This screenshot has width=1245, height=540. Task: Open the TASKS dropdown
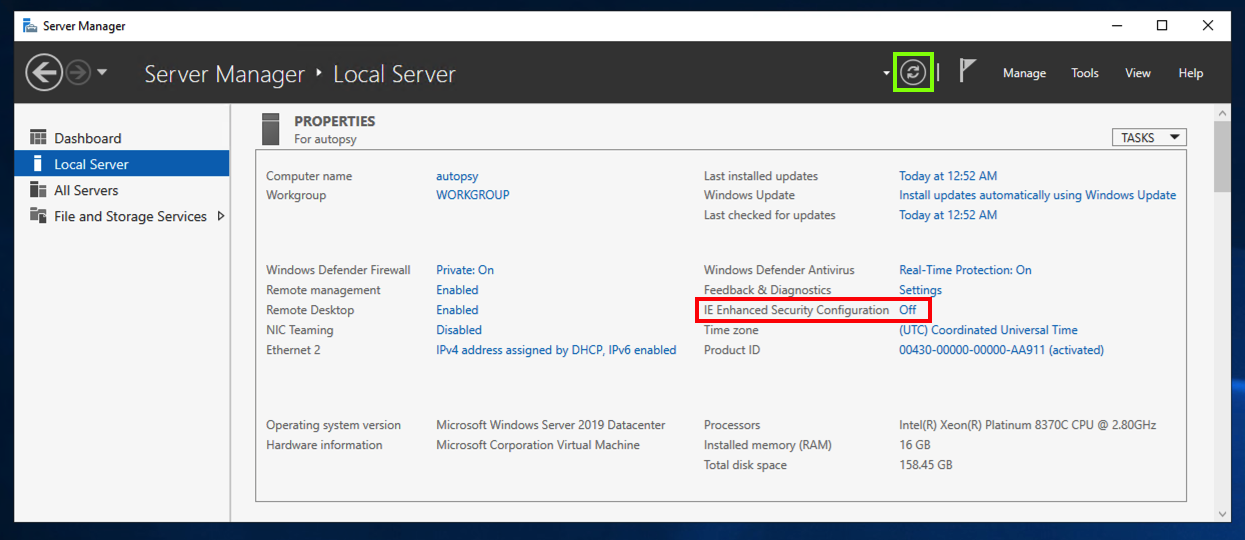point(1149,138)
